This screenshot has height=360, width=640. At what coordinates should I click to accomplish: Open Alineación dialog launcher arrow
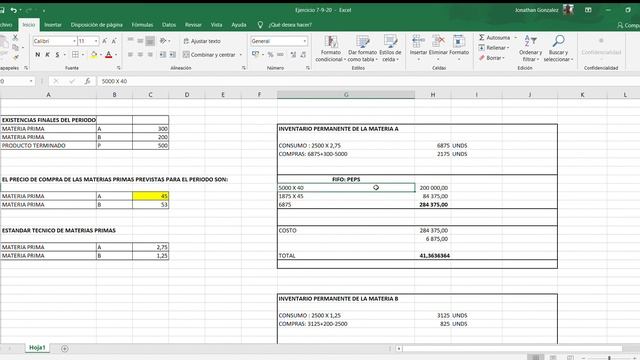[x=244, y=68]
